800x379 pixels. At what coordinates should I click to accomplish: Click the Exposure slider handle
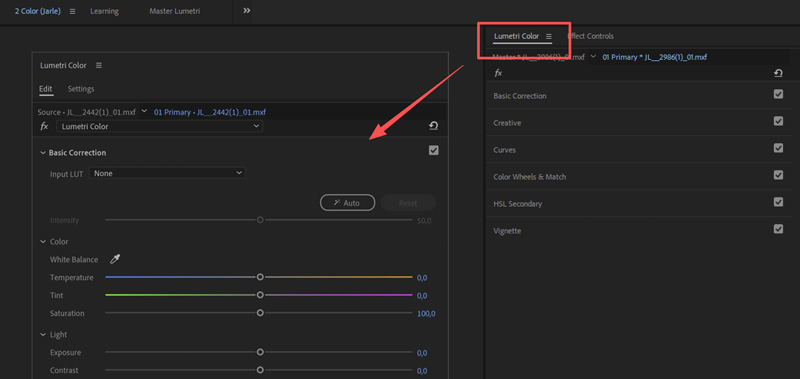click(260, 352)
